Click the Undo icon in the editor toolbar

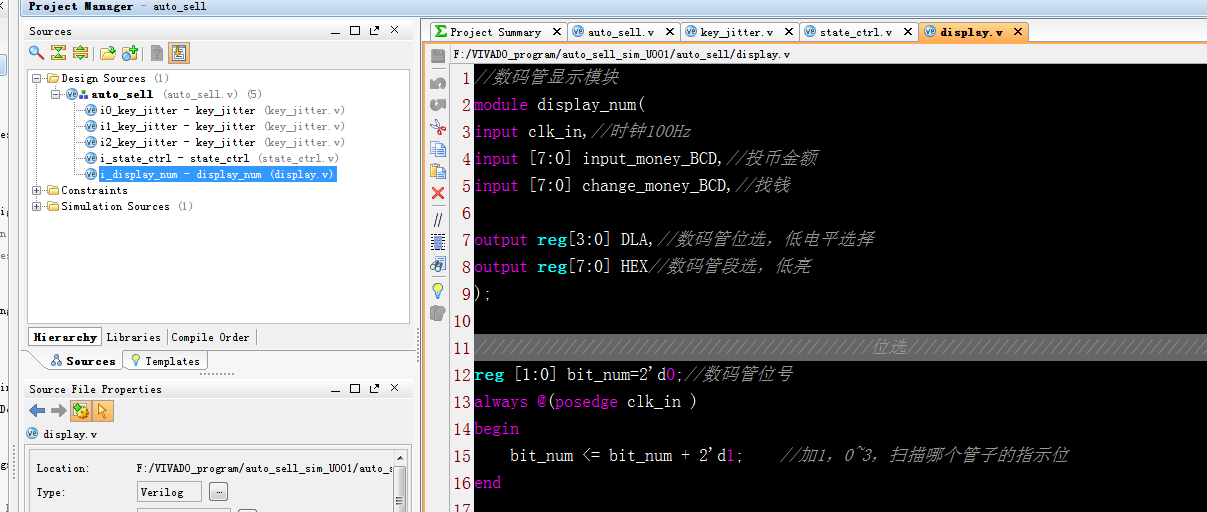click(438, 83)
